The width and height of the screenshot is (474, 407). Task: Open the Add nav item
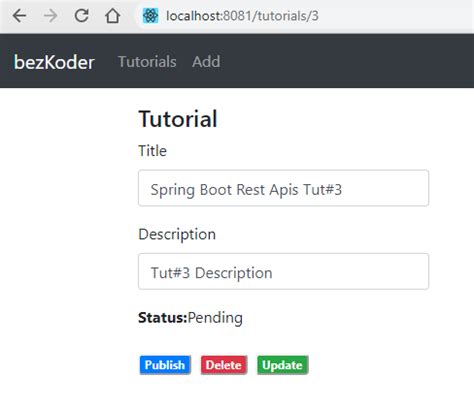coord(206,62)
